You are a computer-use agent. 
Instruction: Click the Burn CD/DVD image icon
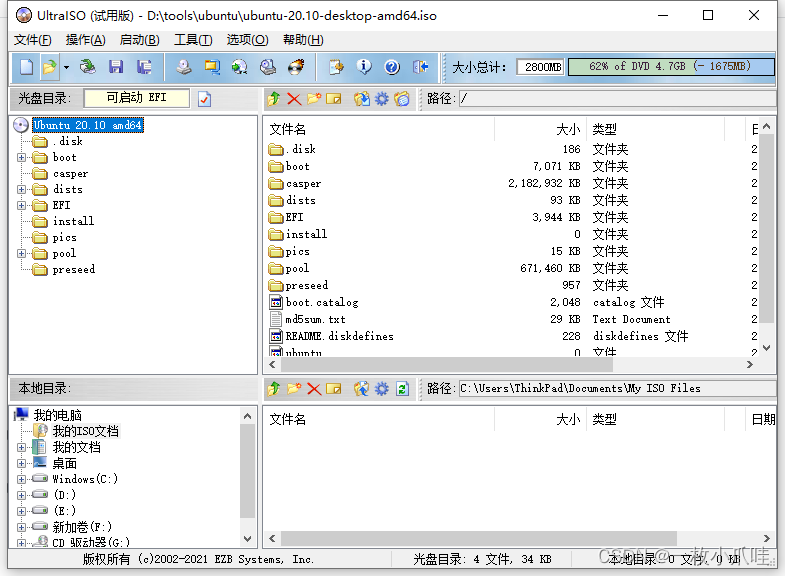(x=296, y=67)
